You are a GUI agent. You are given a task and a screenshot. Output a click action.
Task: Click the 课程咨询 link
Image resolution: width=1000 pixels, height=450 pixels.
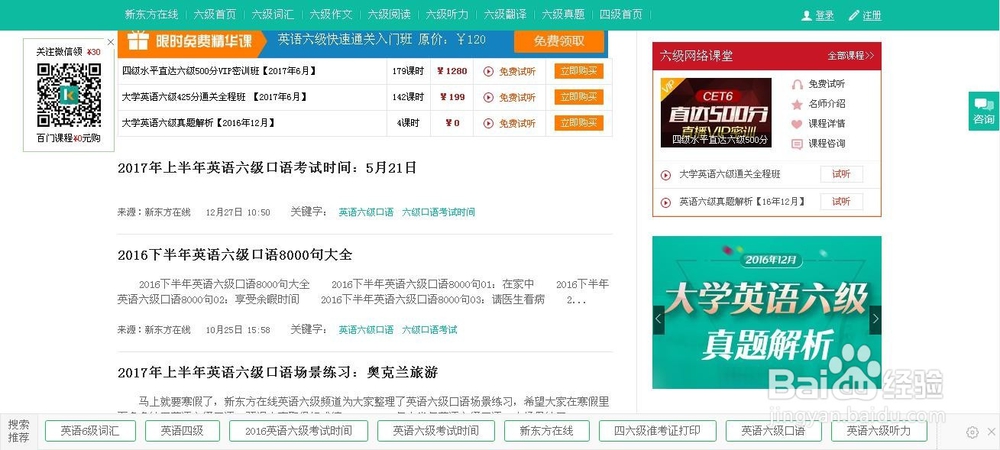click(x=827, y=144)
